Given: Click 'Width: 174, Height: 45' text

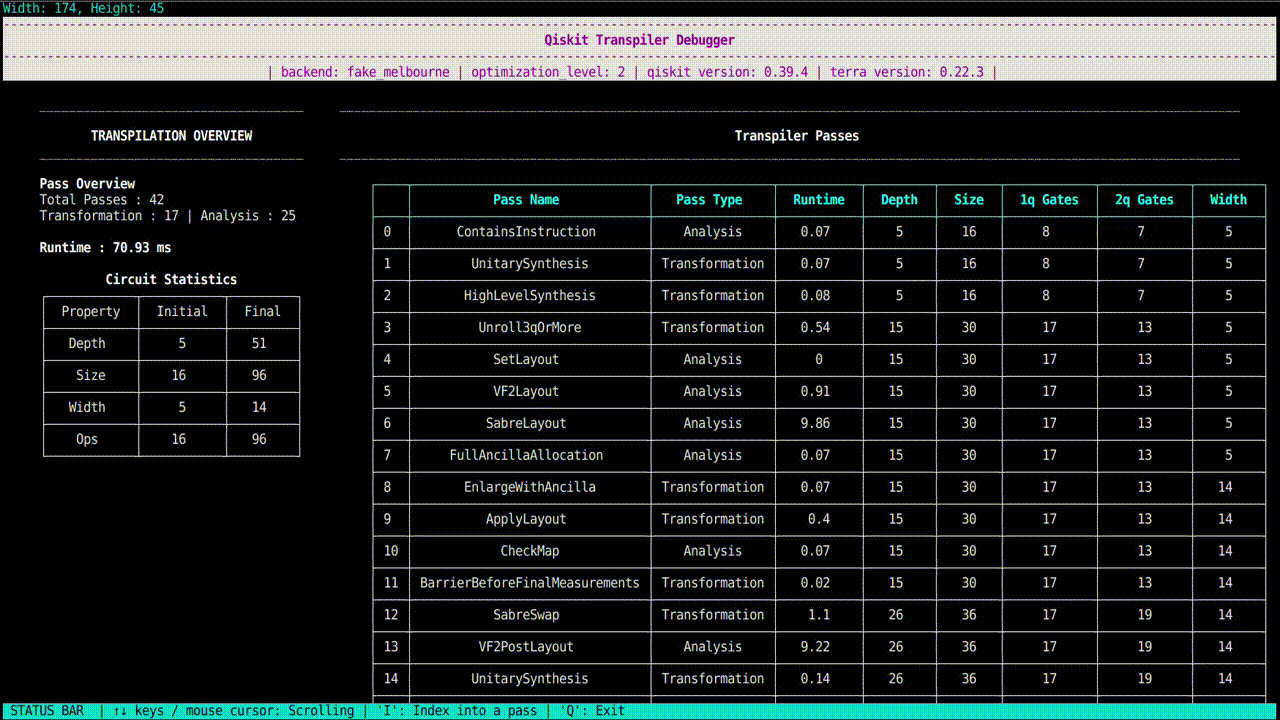Looking at the screenshot, I should click(x=83, y=8).
